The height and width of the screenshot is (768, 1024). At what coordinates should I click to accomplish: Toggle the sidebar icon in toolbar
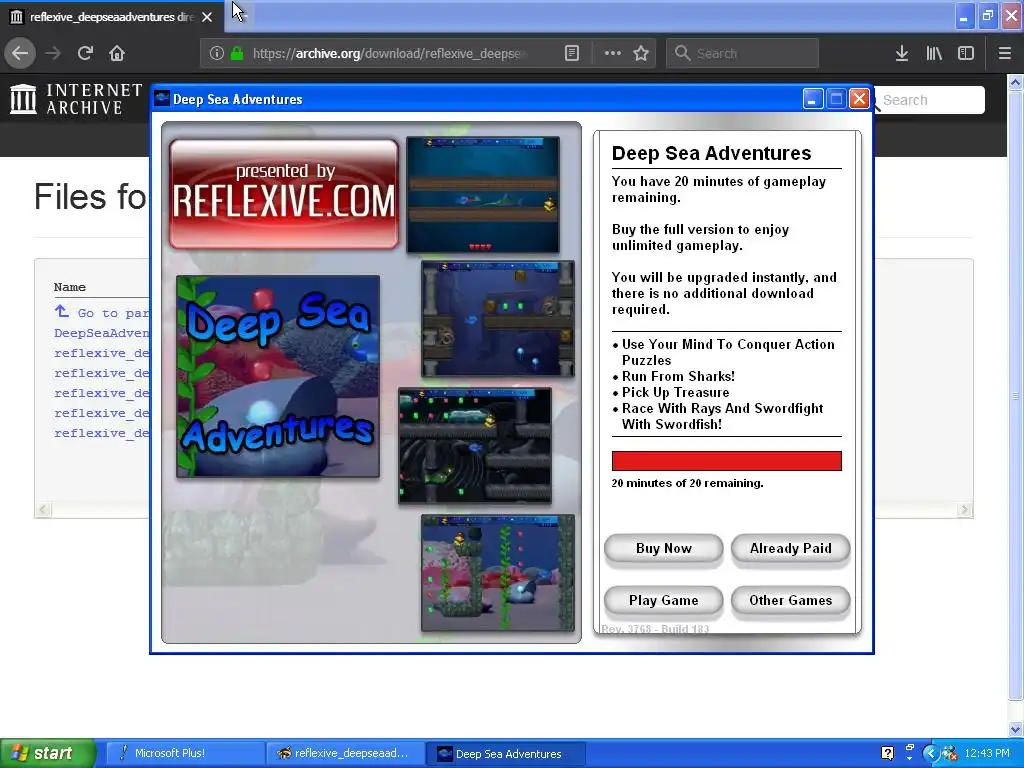(x=966, y=54)
